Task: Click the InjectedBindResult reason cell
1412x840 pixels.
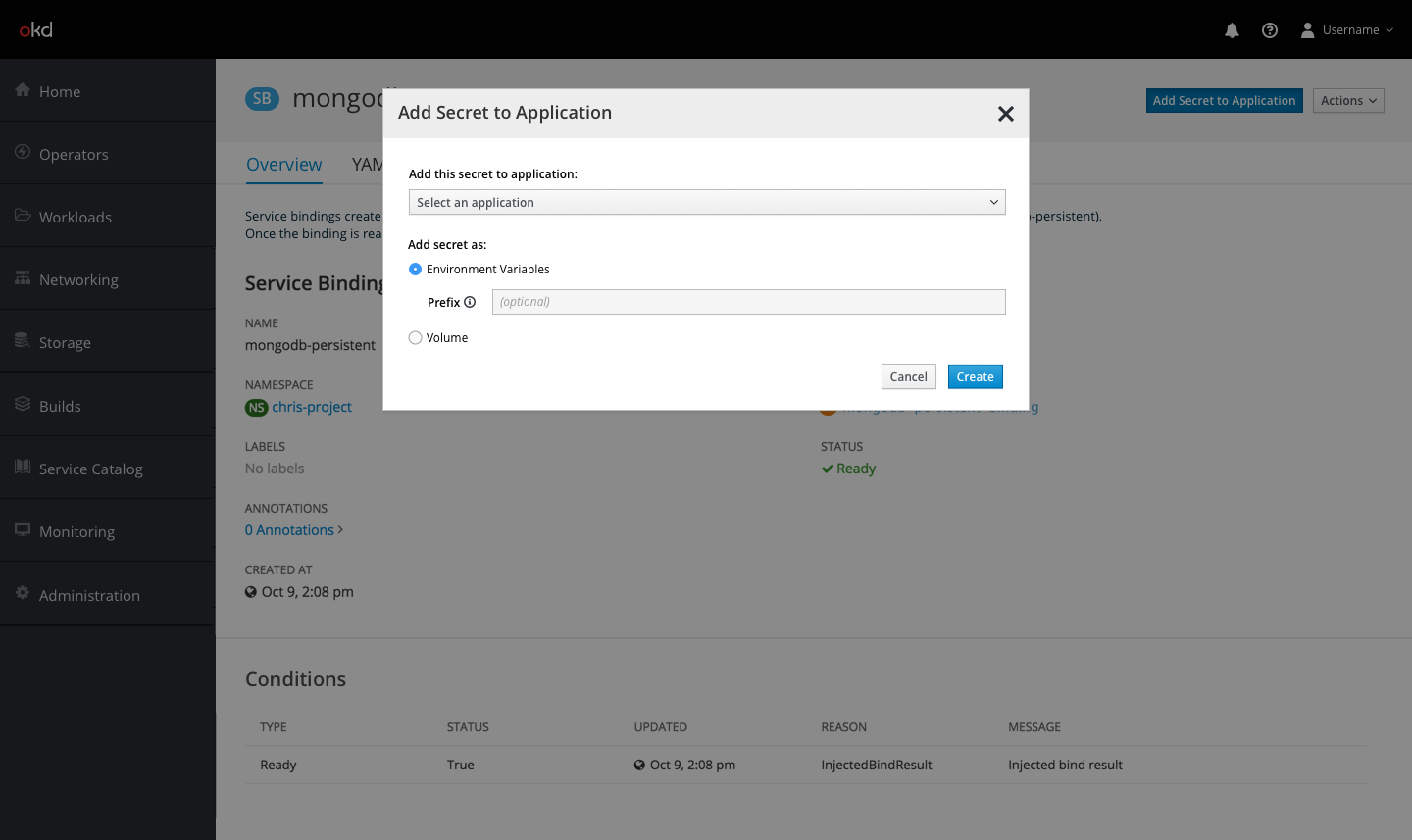Action: (x=877, y=766)
